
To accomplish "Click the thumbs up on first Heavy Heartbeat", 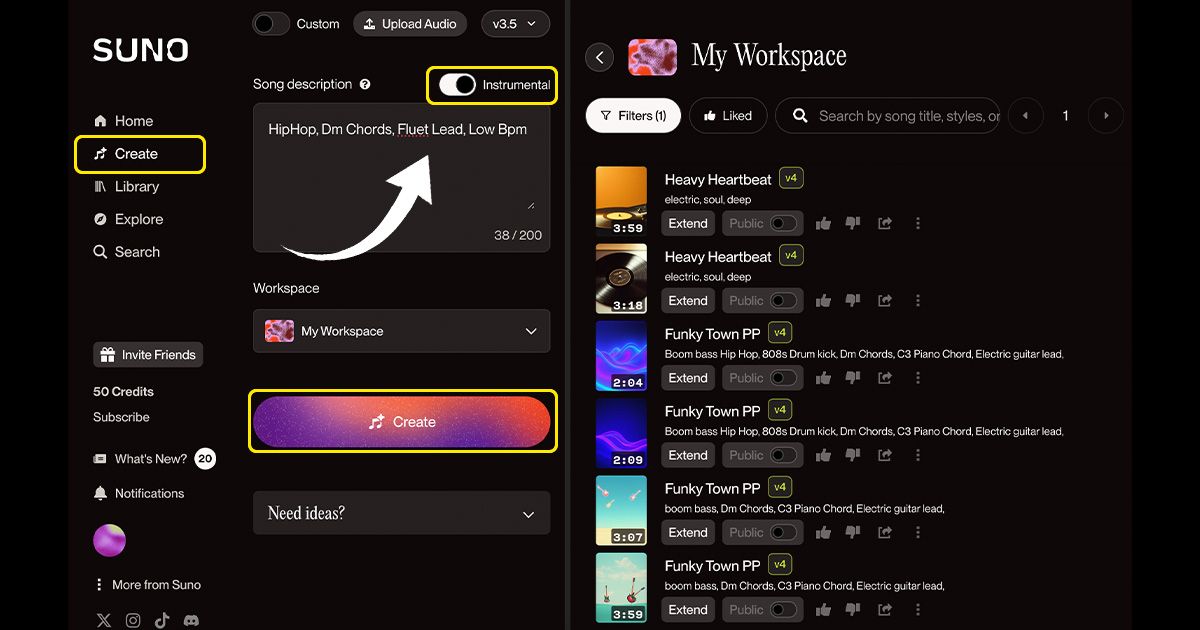I will (823, 224).
